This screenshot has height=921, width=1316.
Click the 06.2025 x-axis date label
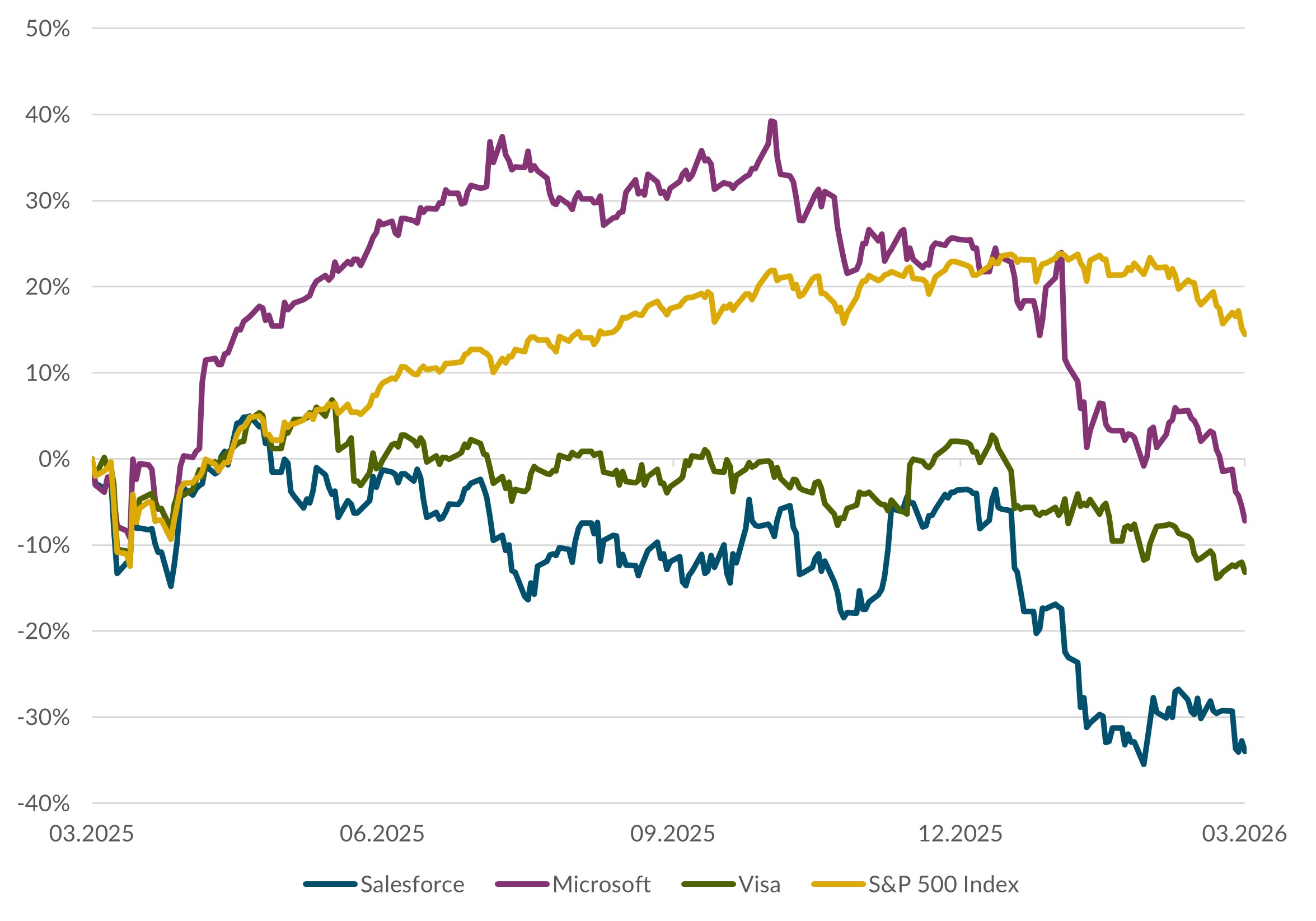(382, 833)
